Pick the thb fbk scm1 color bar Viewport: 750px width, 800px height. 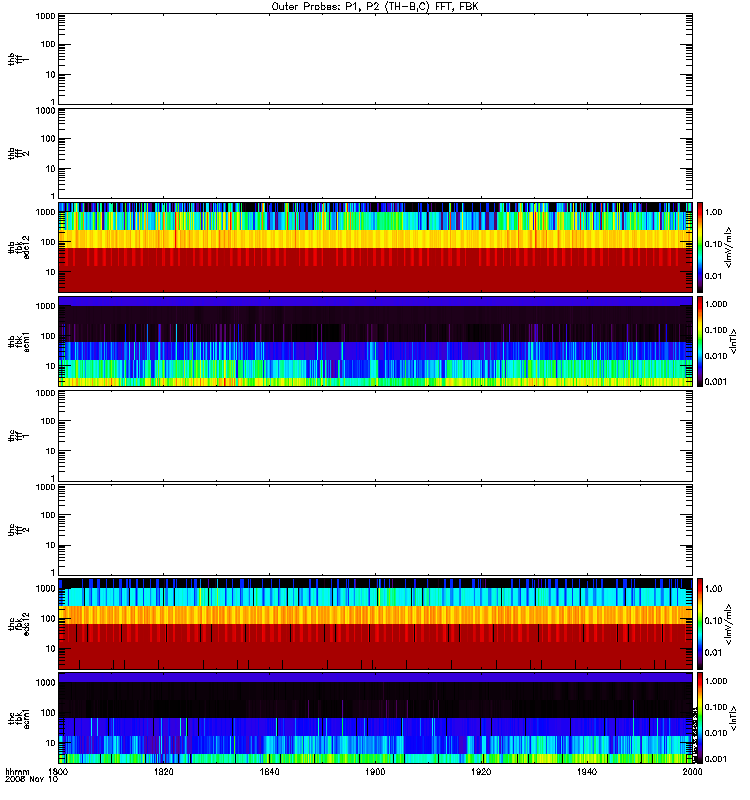pyautogui.click(x=700, y=342)
